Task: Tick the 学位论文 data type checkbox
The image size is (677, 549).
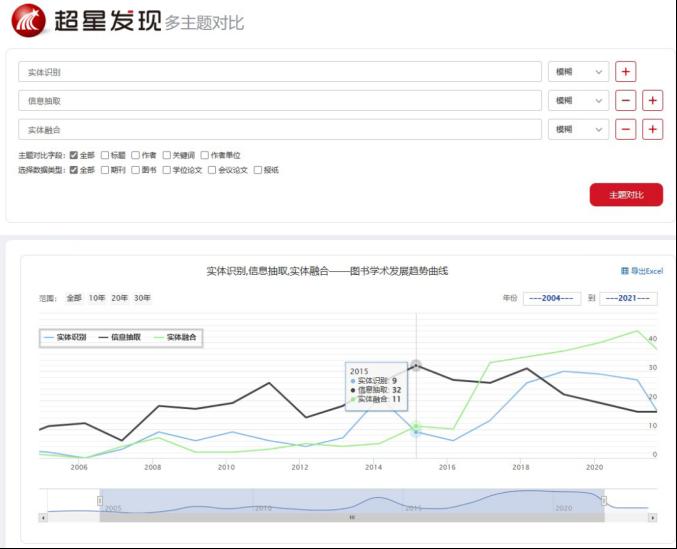Action: click(167, 170)
